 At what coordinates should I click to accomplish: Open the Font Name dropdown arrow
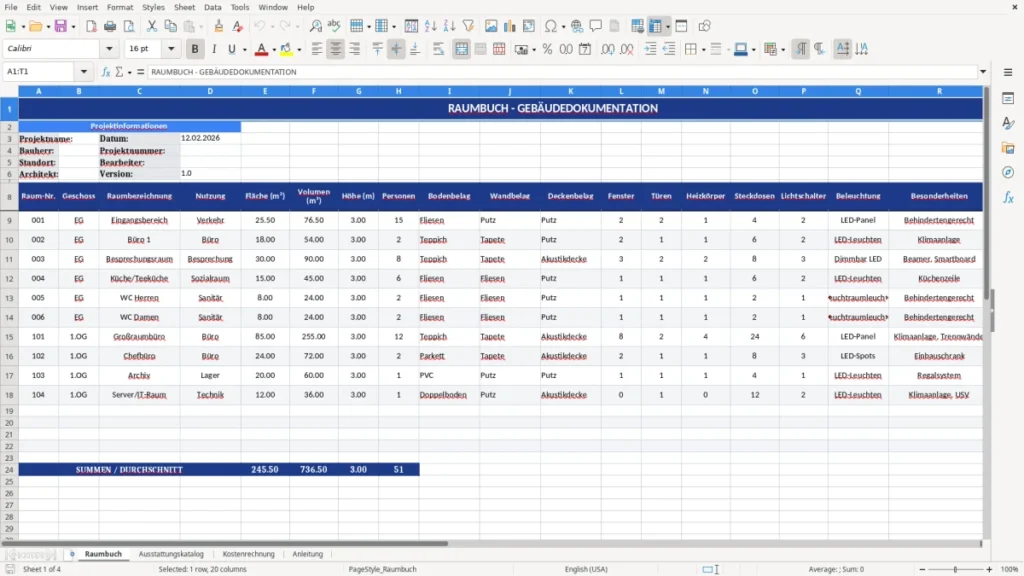[x=109, y=48]
